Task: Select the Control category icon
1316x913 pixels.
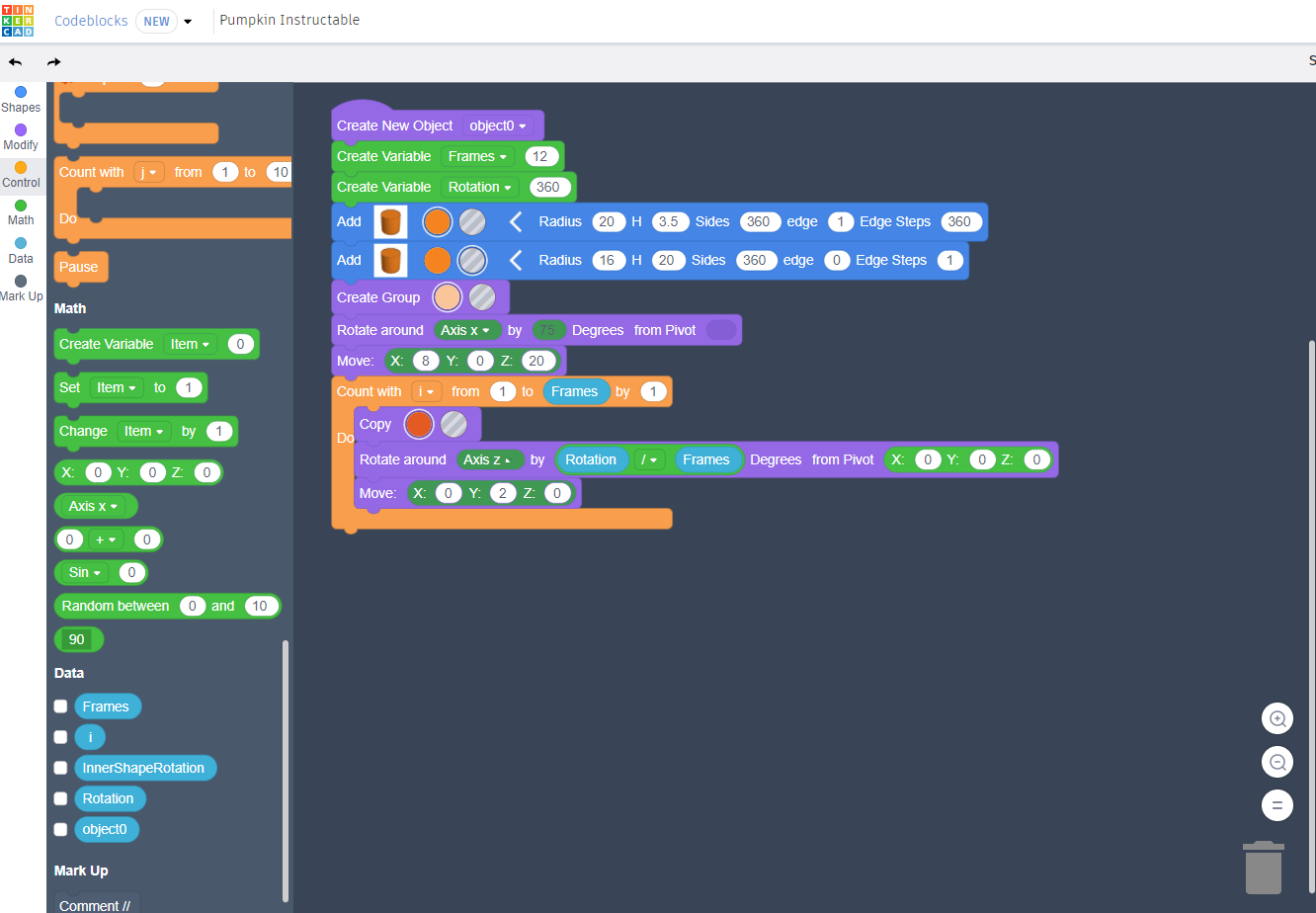Action: [21, 173]
